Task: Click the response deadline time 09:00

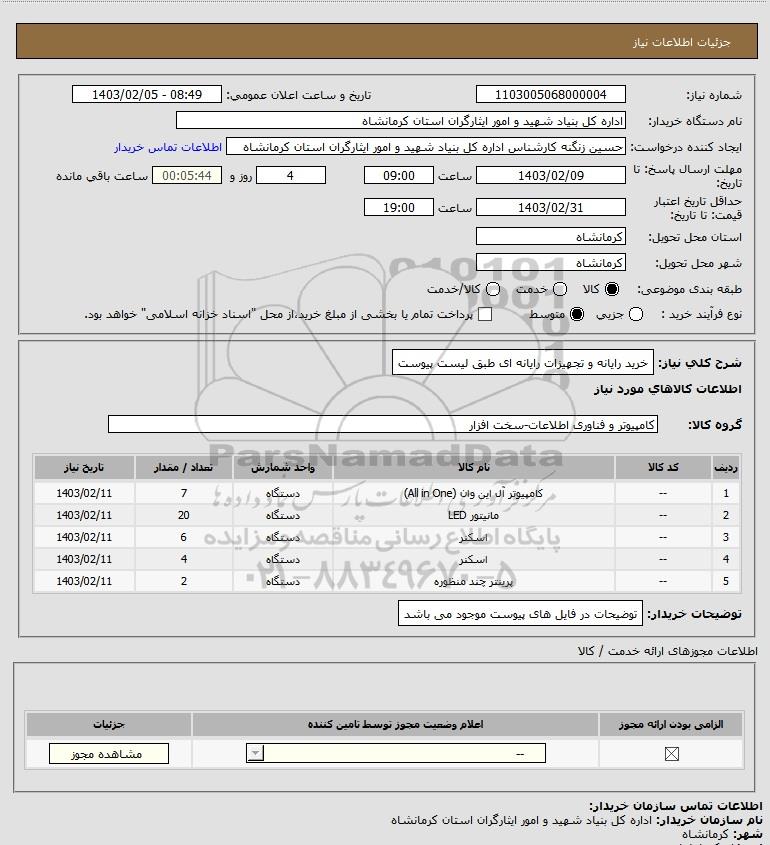Action: pos(399,175)
